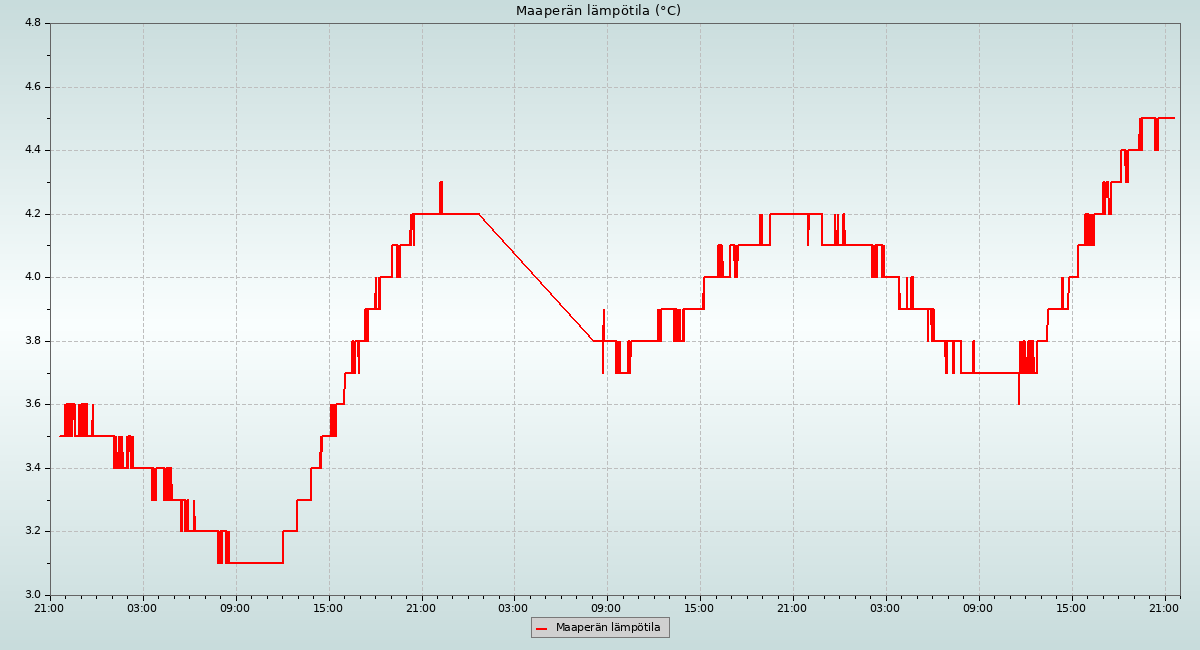Image resolution: width=1200 pixels, height=650 pixels.
Task: Select the 4.0 y-axis tick label
Action: point(31,277)
